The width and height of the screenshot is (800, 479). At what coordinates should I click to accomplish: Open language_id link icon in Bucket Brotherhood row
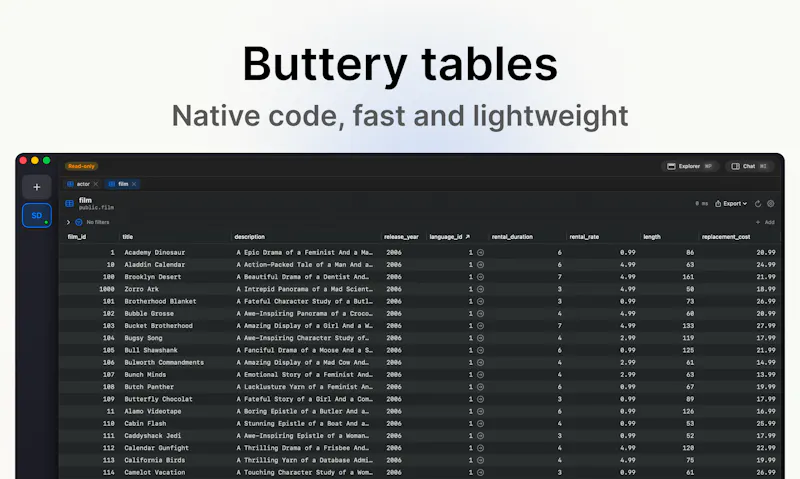(x=480, y=326)
